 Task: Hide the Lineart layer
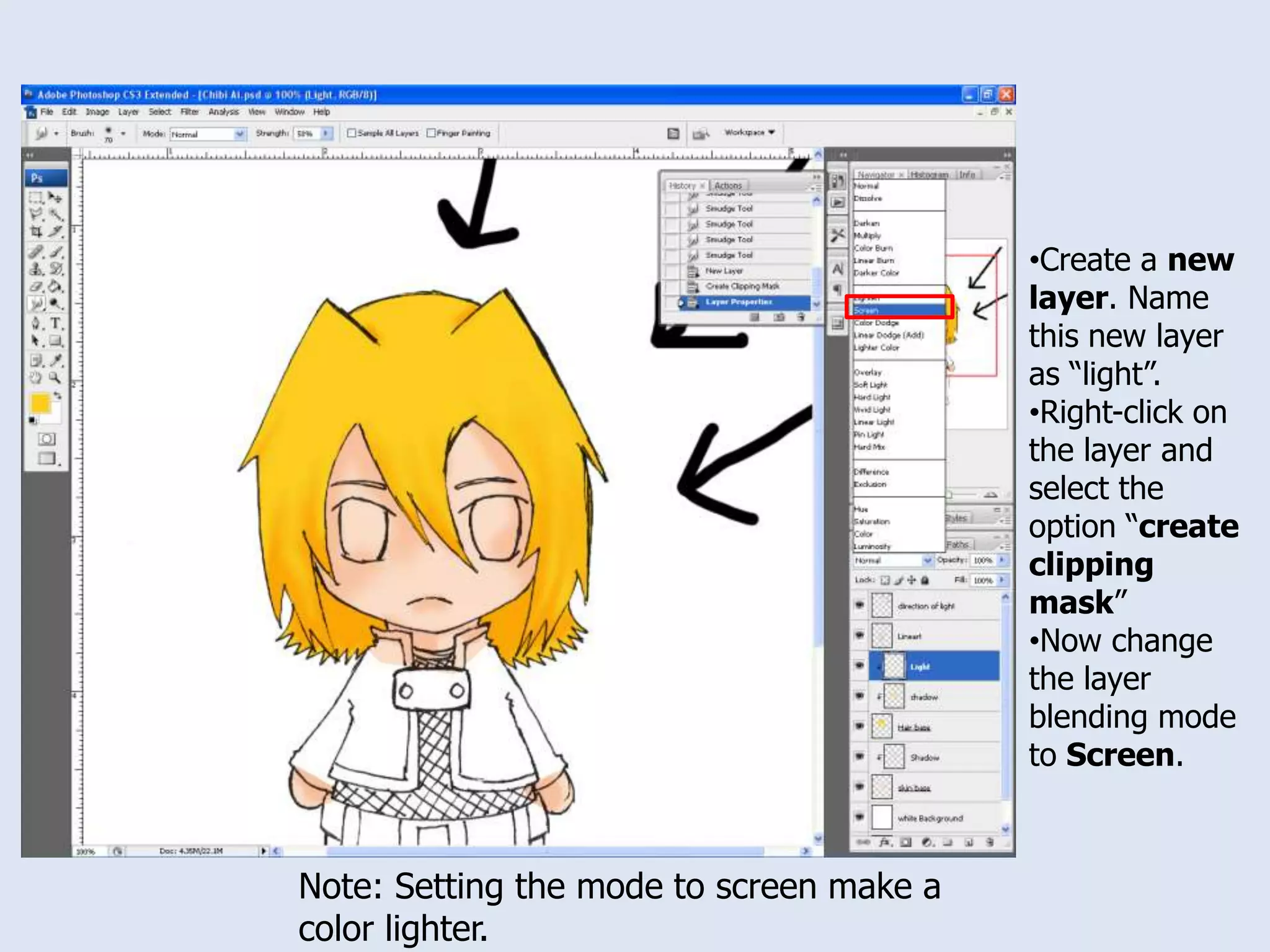(x=859, y=635)
